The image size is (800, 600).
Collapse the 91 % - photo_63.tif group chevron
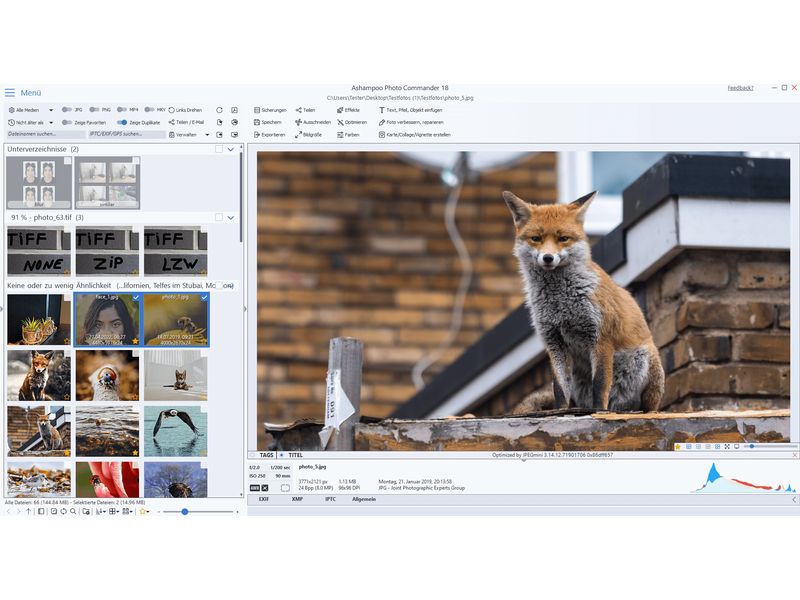[x=231, y=218]
